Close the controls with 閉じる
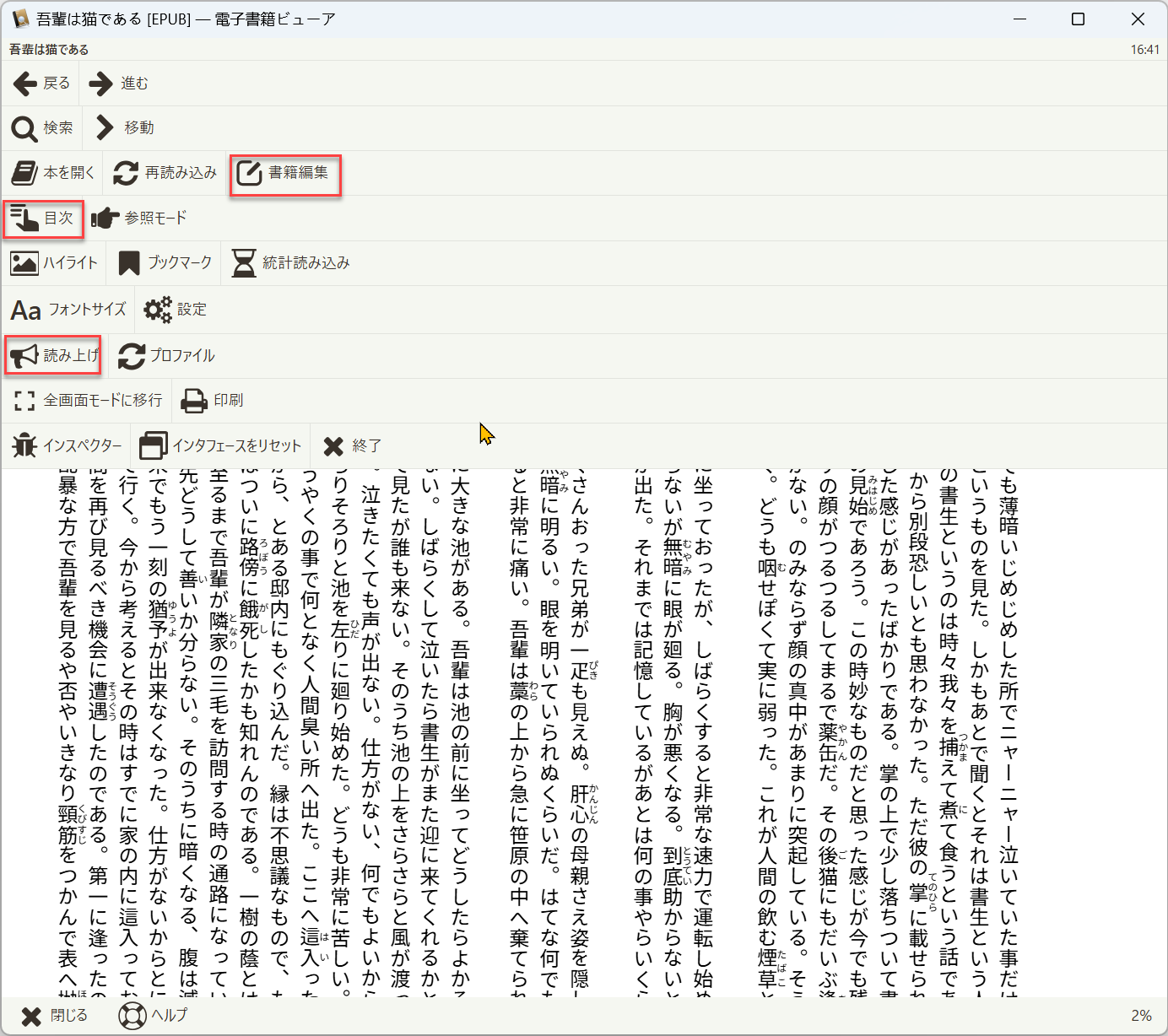This screenshot has height=1036, width=1168. [54, 1016]
